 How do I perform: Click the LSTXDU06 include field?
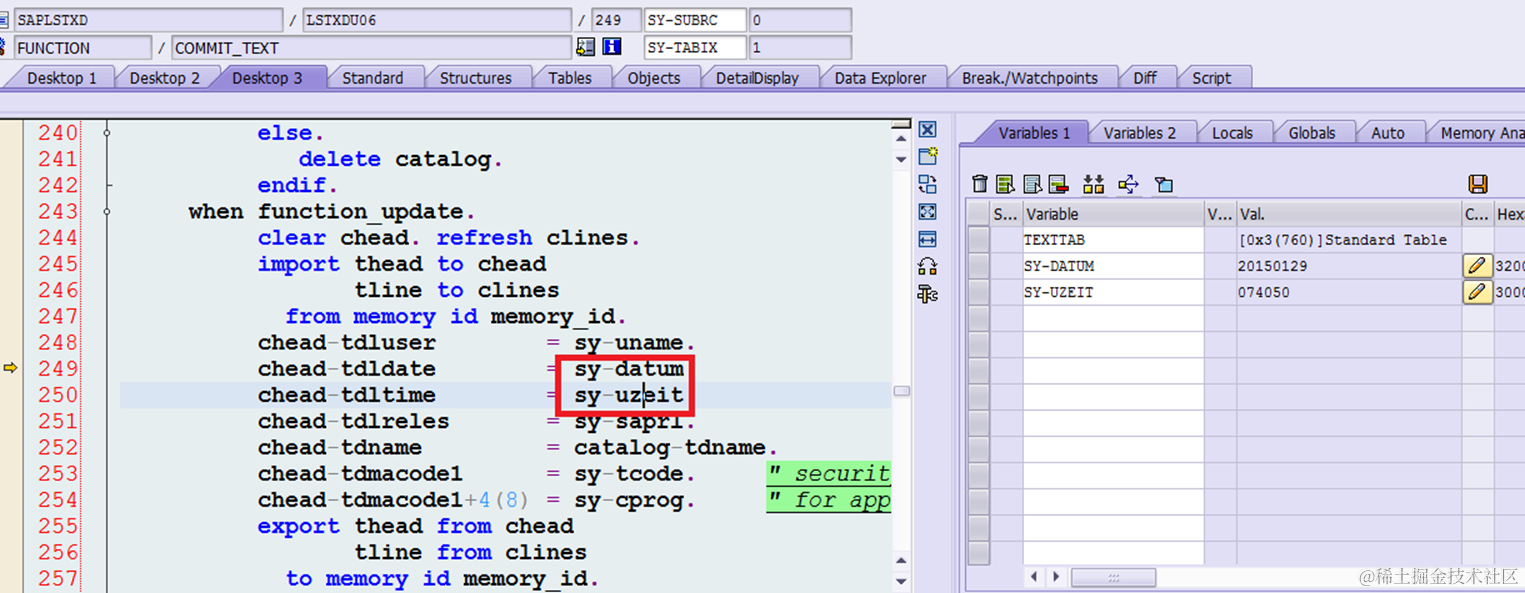click(x=437, y=20)
